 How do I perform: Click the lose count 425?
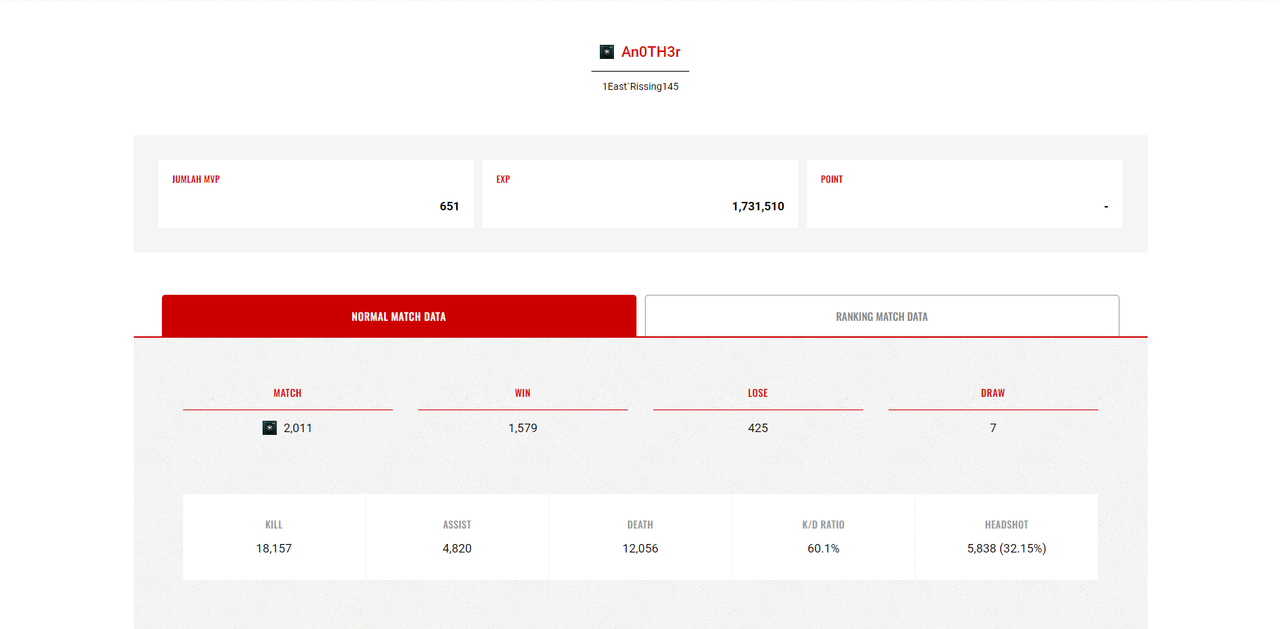click(758, 428)
